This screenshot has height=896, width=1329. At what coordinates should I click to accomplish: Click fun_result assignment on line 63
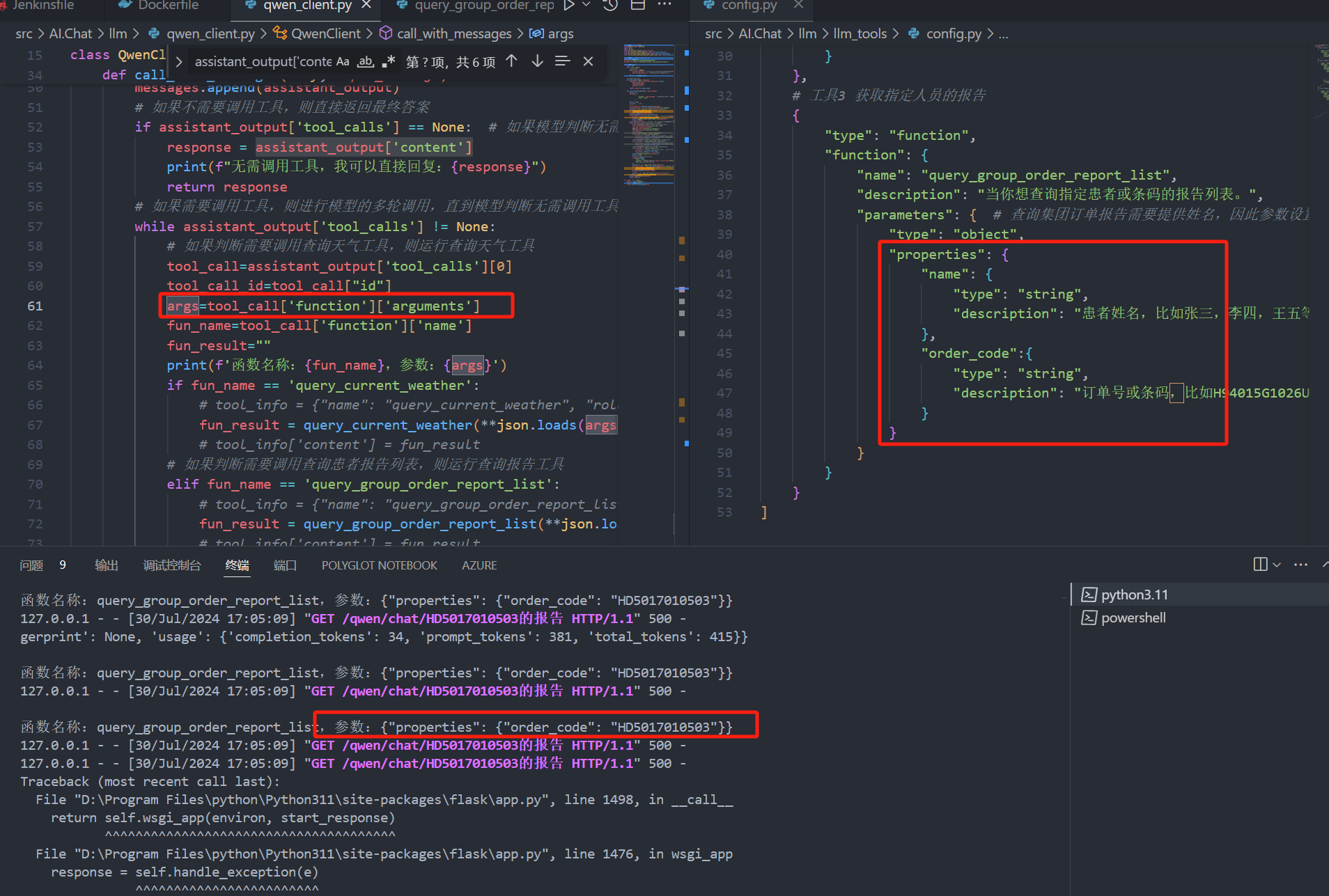pos(218,345)
